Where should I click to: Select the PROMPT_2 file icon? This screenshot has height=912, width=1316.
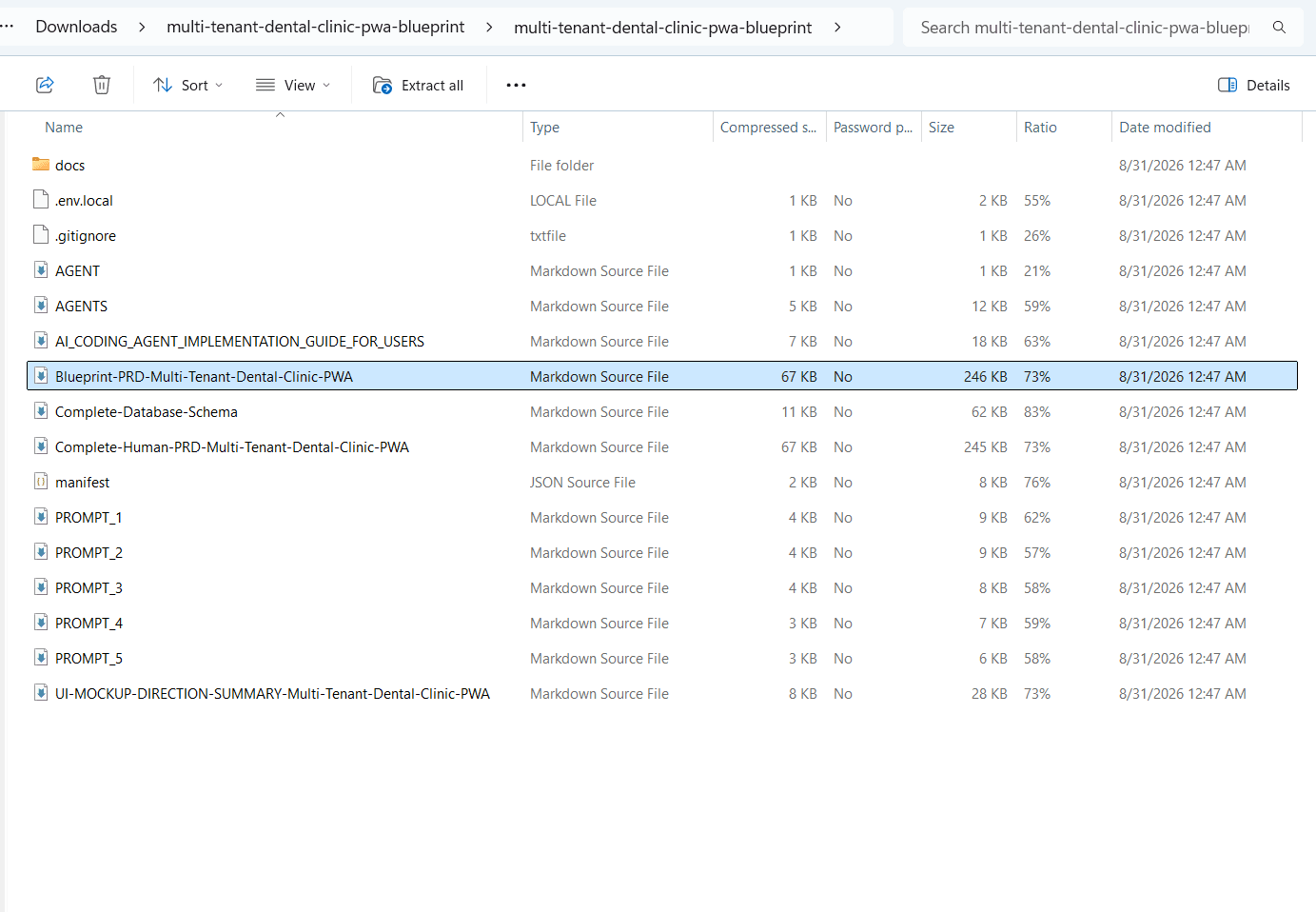coord(41,552)
